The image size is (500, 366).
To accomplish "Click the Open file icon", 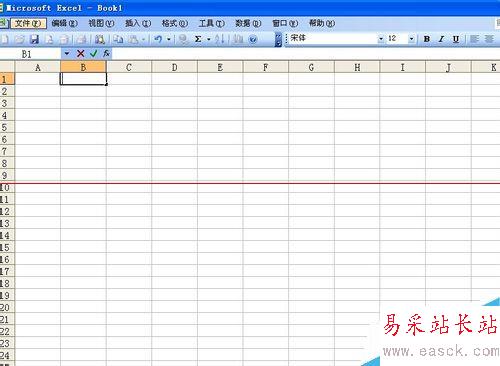I will (x=19, y=39).
